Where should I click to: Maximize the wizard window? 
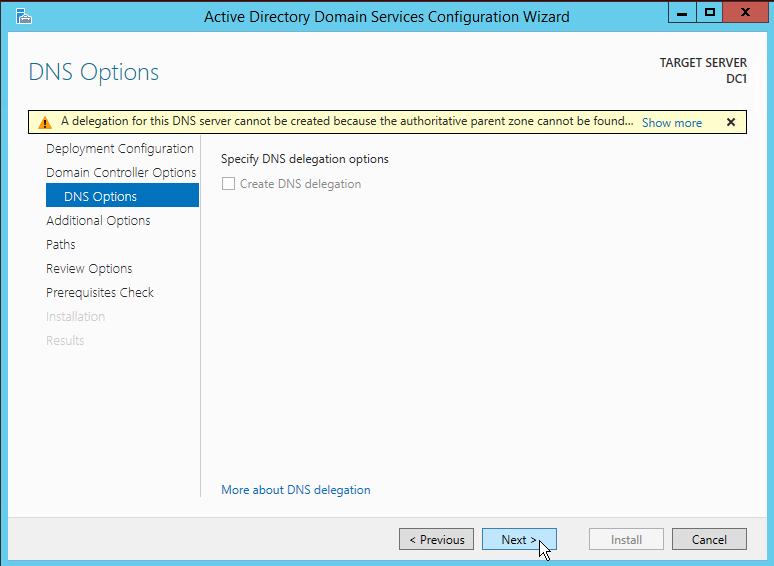pos(710,12)
